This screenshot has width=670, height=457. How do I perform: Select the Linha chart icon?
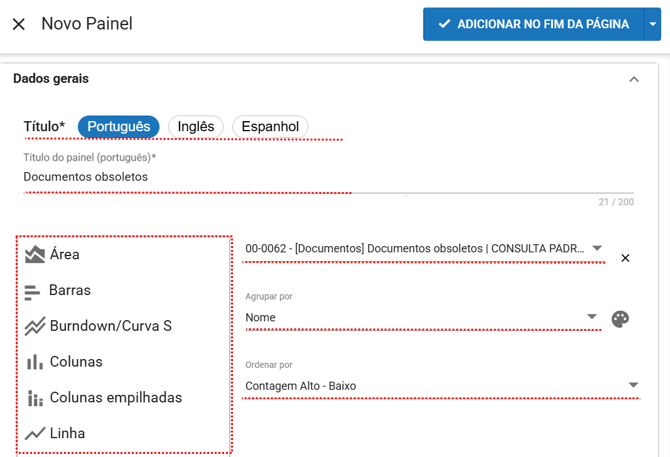(x=35, y=434)
